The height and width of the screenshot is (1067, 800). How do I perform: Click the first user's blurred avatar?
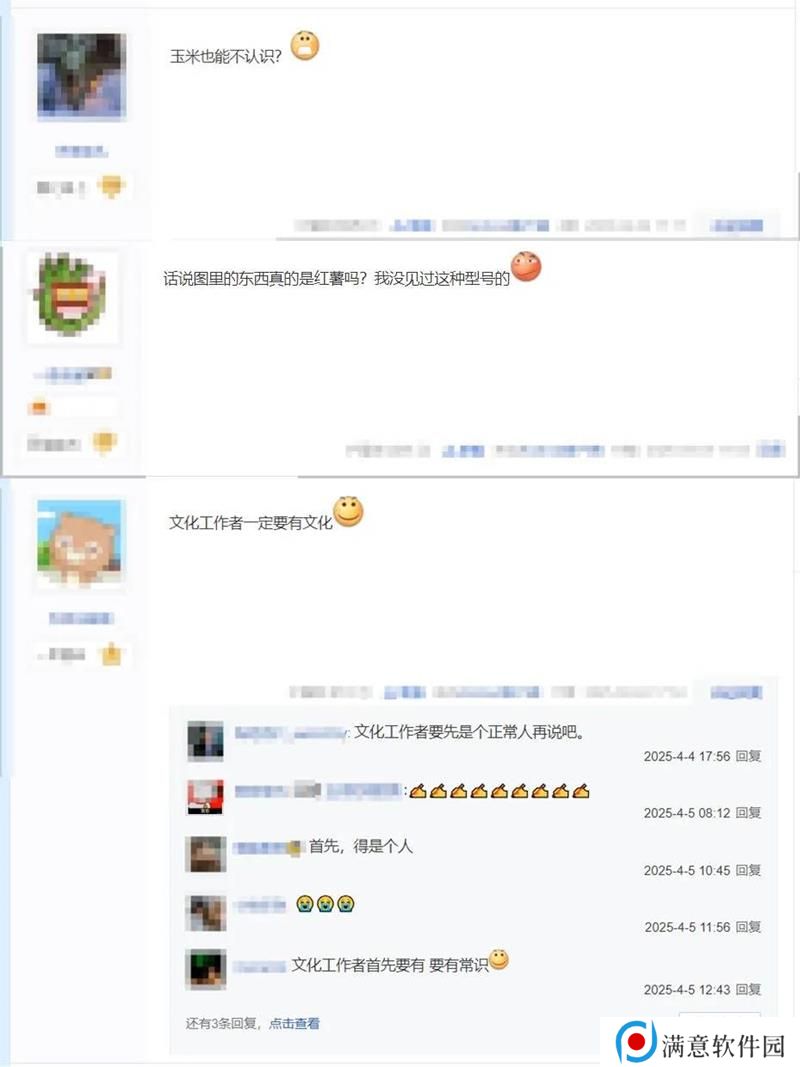click(81, 76)
